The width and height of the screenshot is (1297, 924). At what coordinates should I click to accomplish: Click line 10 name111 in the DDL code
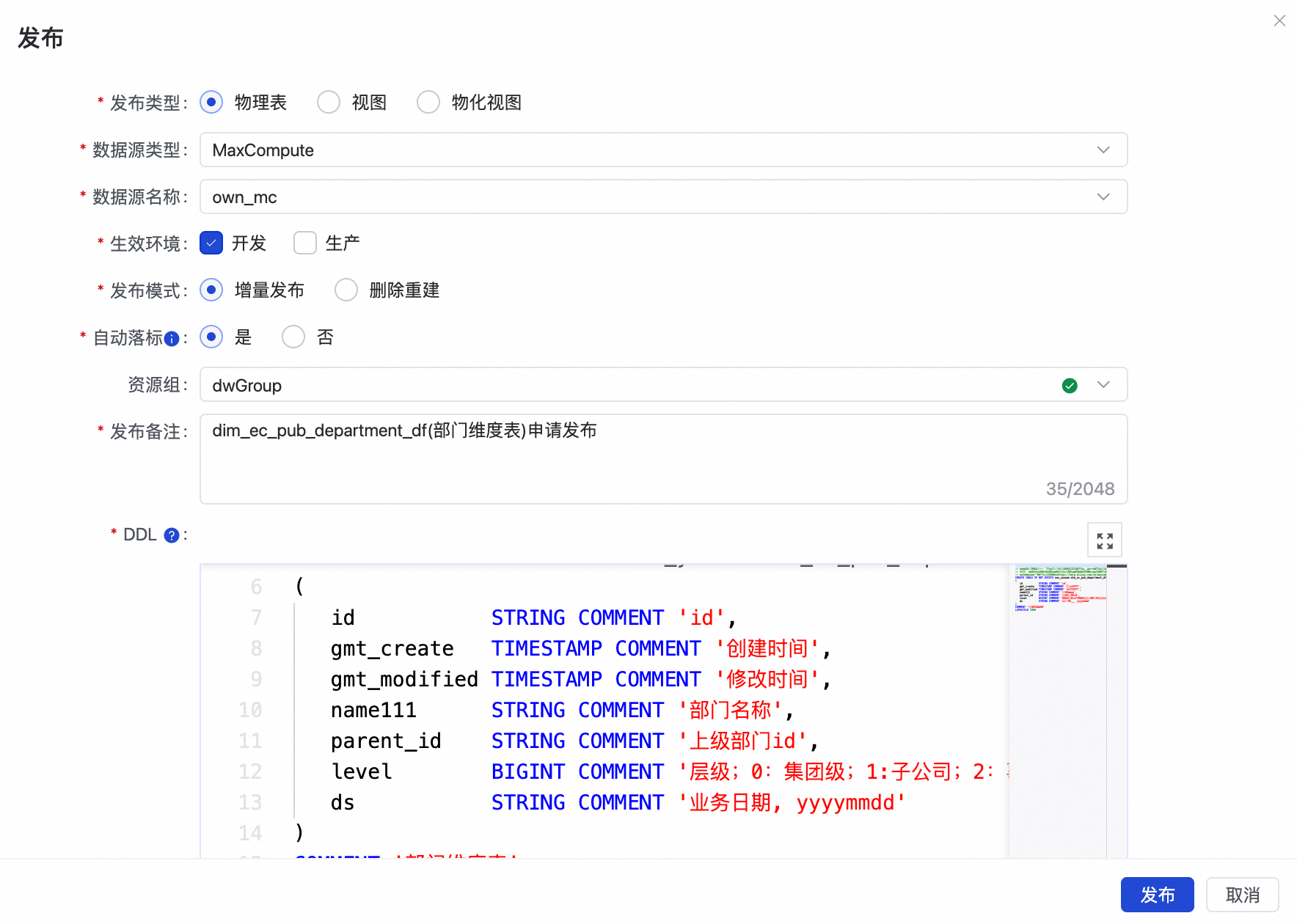click(x=373, y=710)
